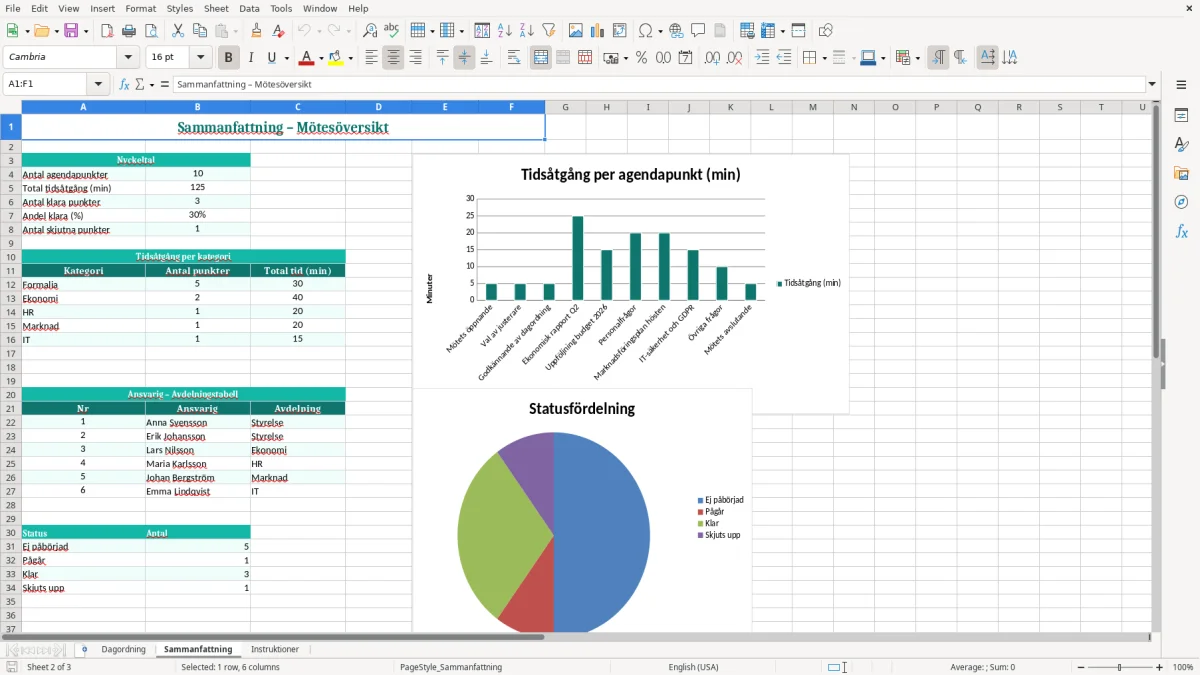The height and width of the screenshot is (675, 1200).
Task: Click the English (USA) language status field
Action: 694,667
